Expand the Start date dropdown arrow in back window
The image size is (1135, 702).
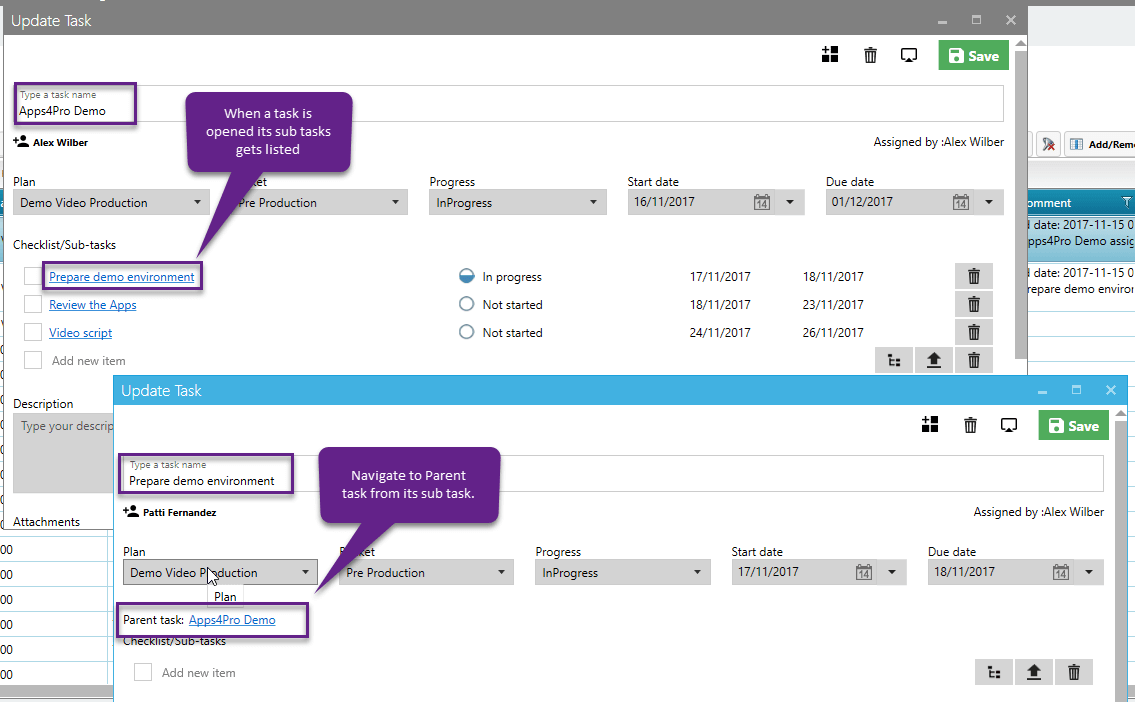click(790, 202)
